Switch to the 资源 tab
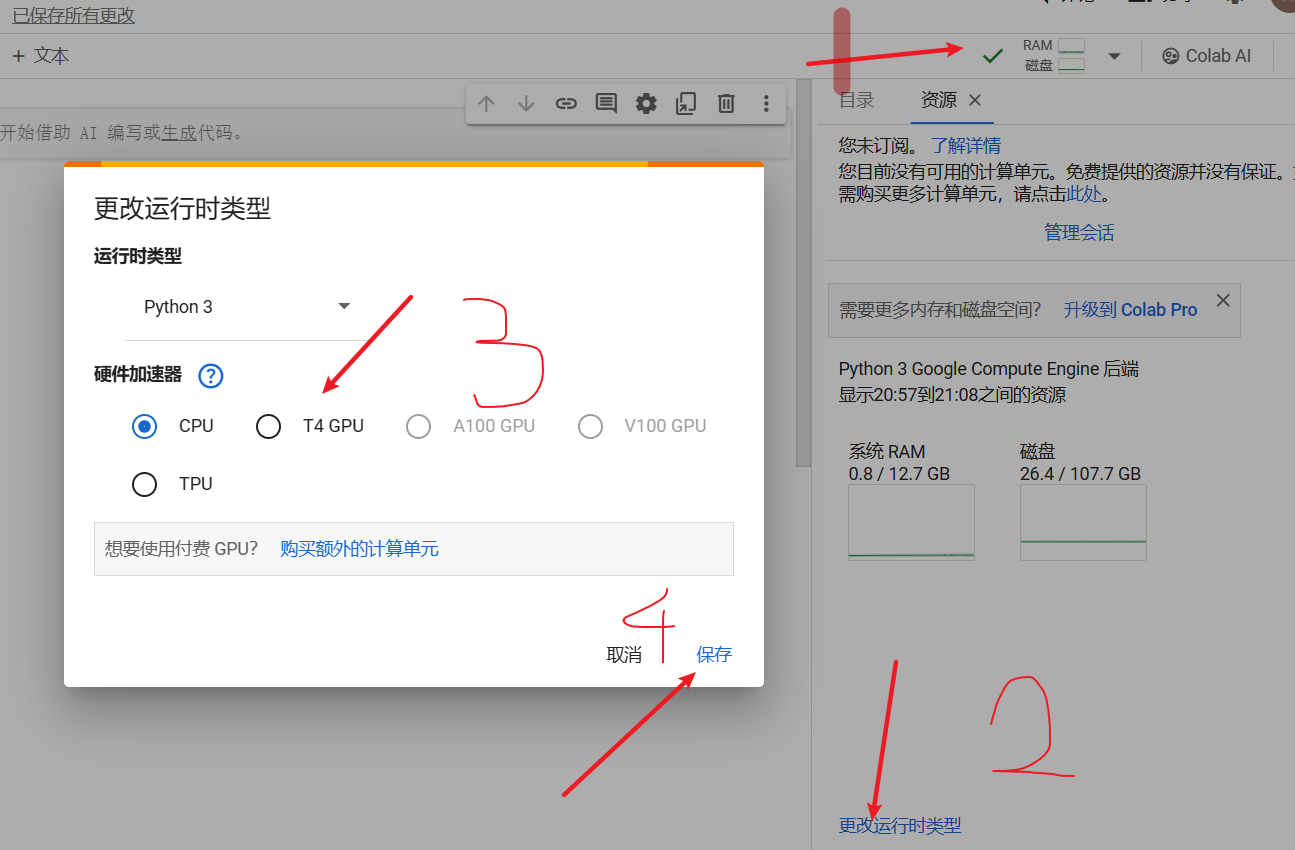The height and width of the screenshot is (850, 1295). pyautogui.click(x=939, y=100)
